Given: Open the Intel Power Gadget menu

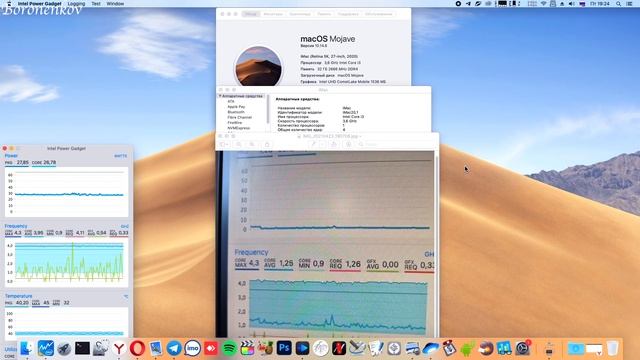Looking at the screenshot, I should point(39,4).
